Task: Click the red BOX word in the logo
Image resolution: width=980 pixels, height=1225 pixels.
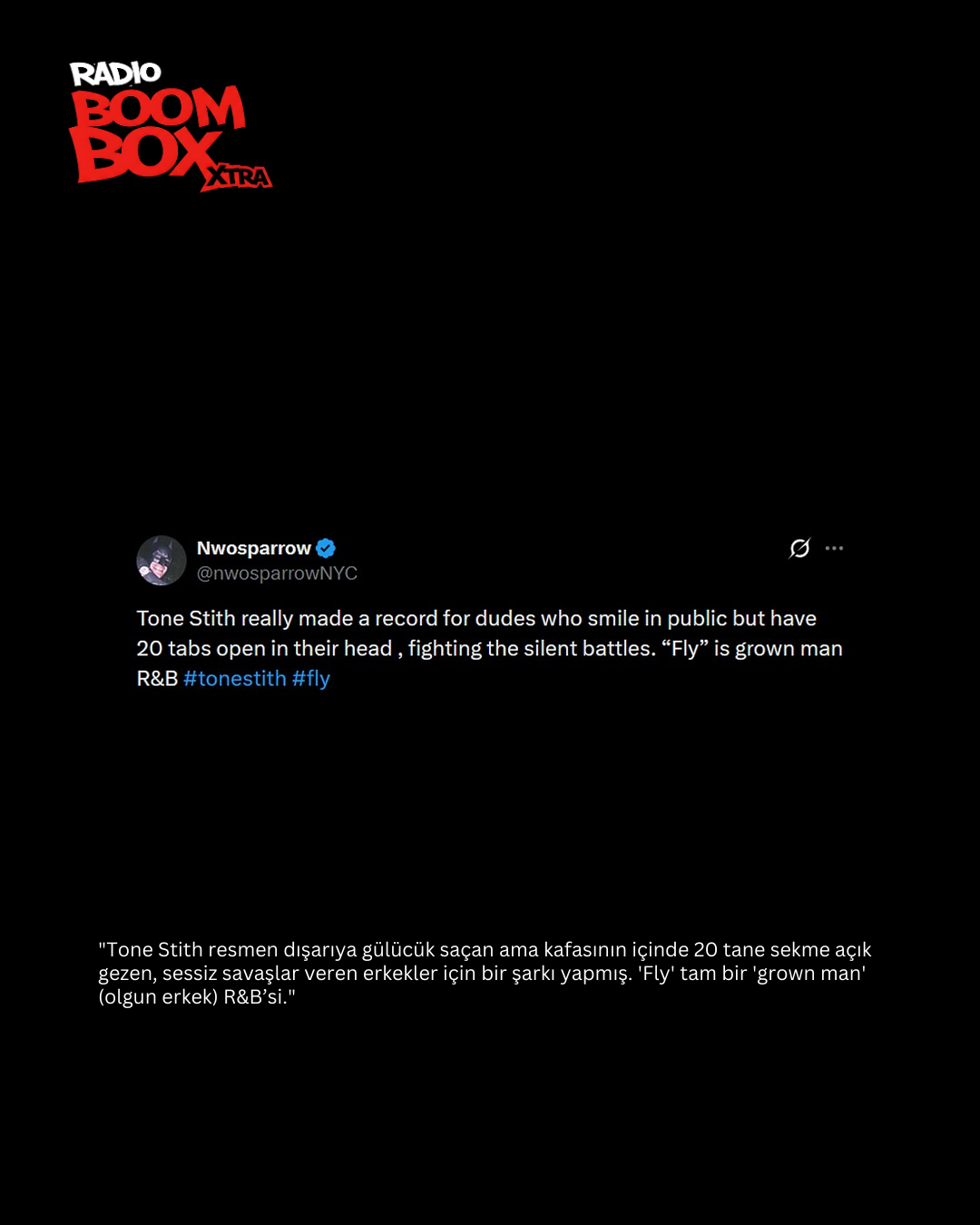Action: [x=145, y=153]
